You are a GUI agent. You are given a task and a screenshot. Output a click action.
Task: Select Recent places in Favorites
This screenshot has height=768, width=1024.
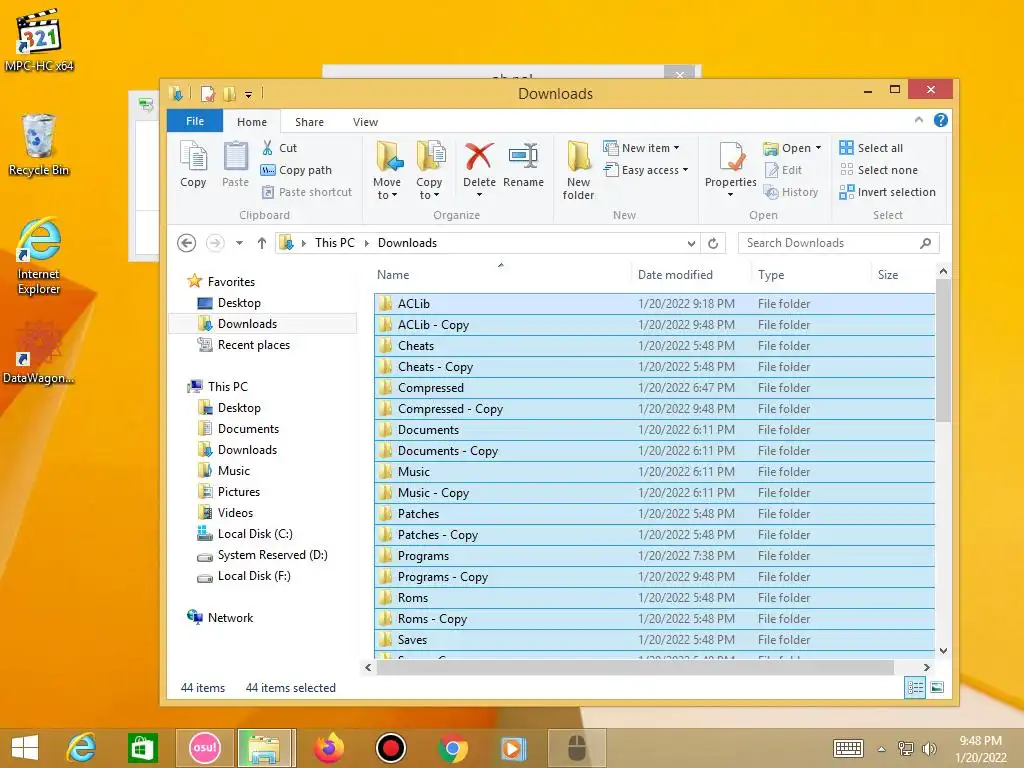point(253,345)
